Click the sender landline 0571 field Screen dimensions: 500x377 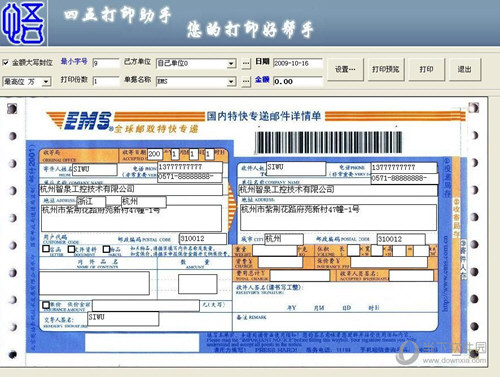point(190,177)
